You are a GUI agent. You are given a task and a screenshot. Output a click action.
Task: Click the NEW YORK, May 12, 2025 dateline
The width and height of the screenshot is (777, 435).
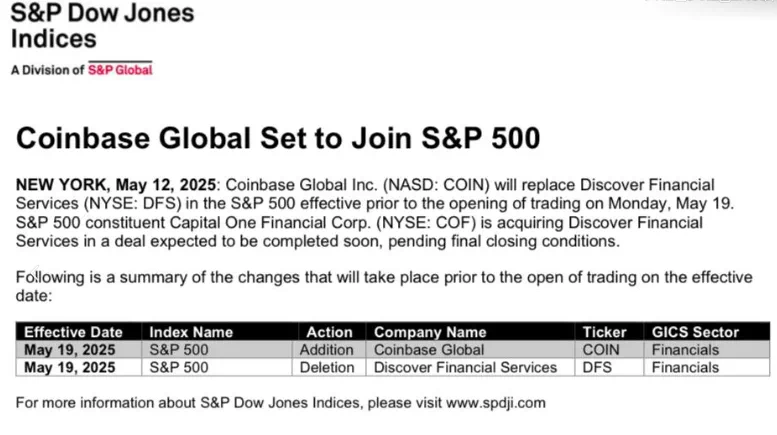[x=116, y=185]
